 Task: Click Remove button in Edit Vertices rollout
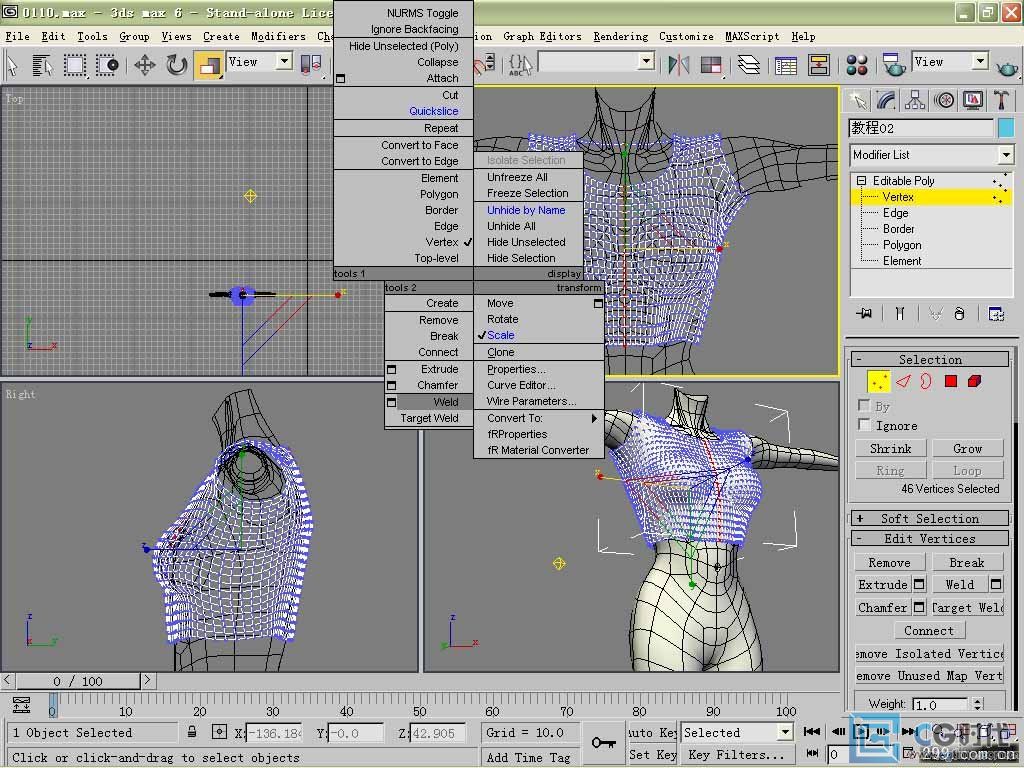click(x=889, y=562)
